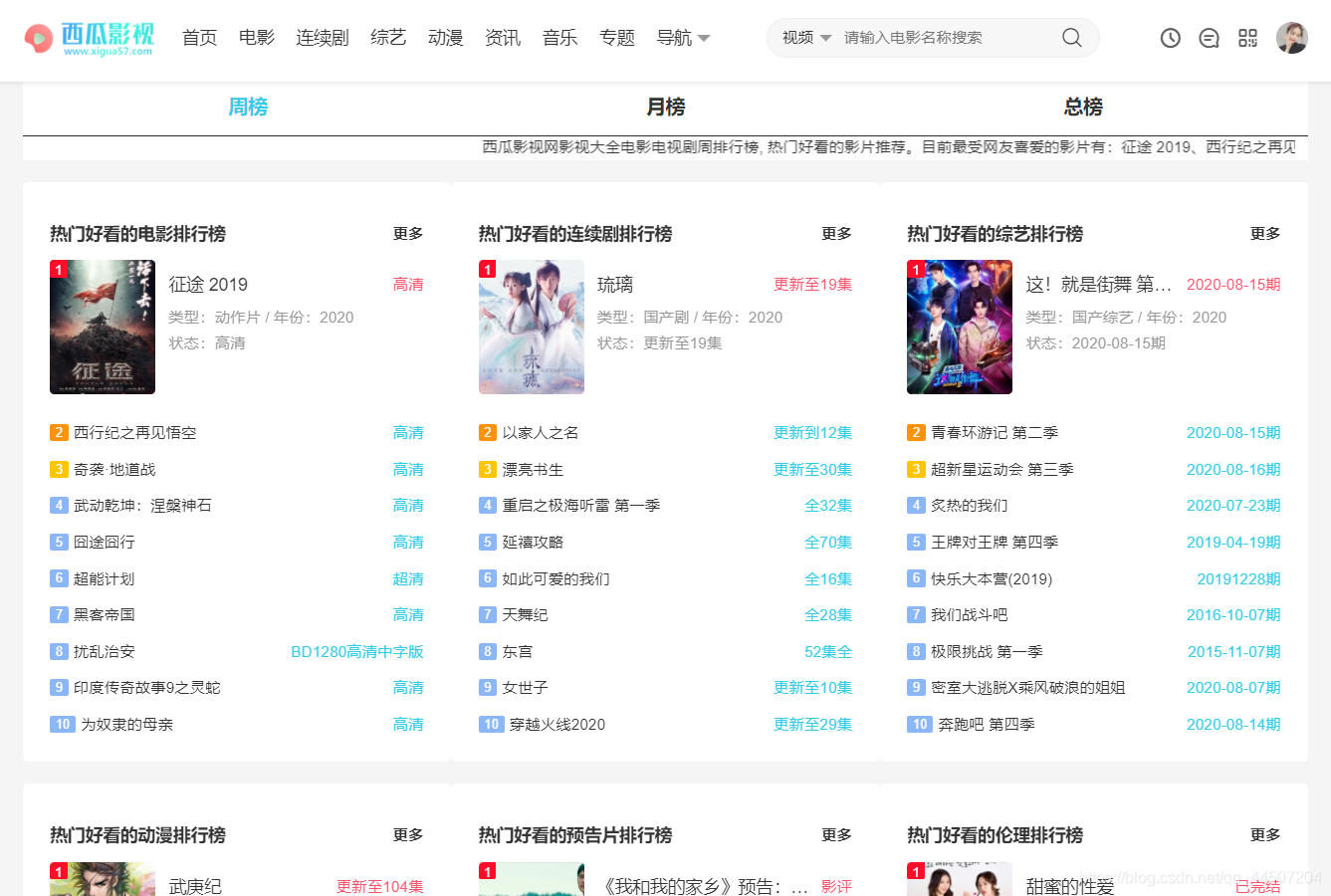The image size is (1331, 896).
Task: Open 以家人之名 series entry
Action: pyautogui.click(x=541, y=432)
